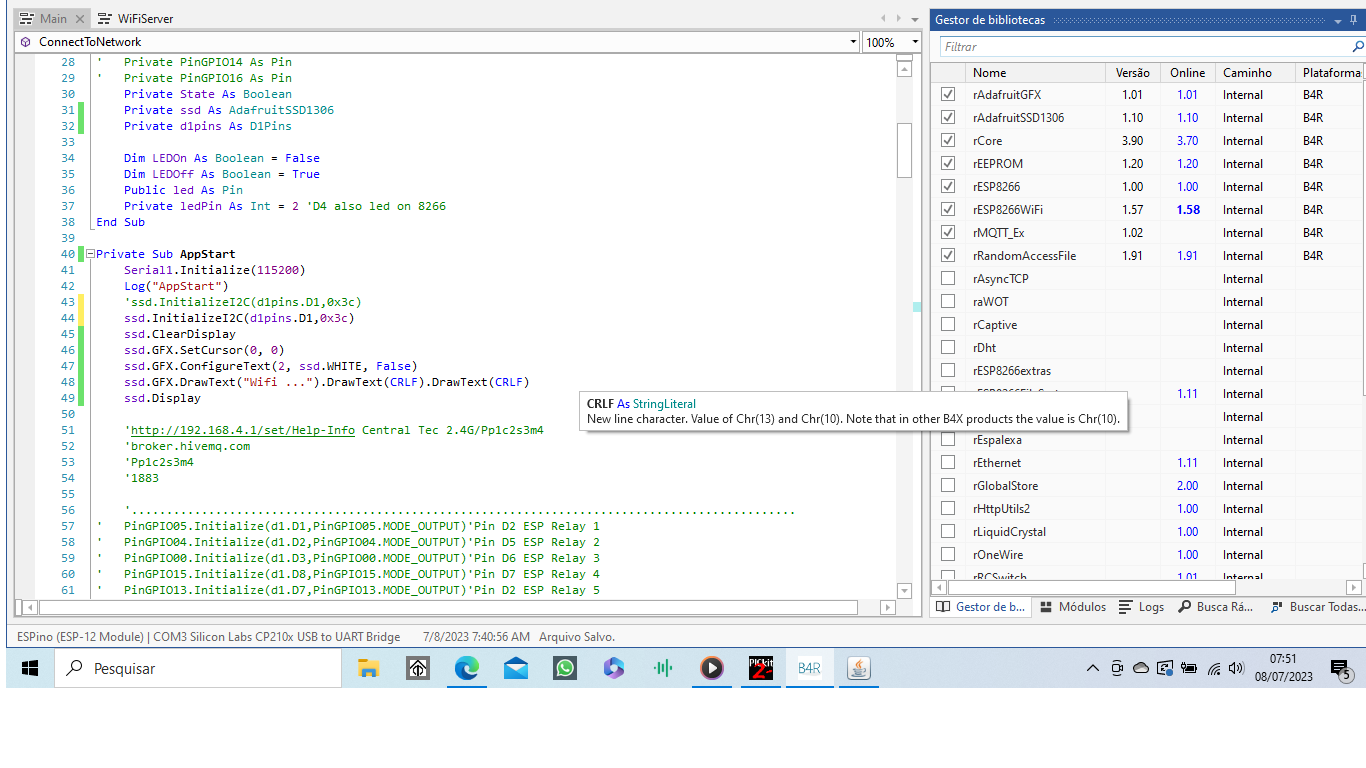Pin the Gestor de bibliotecas panel

point(1354,20)
